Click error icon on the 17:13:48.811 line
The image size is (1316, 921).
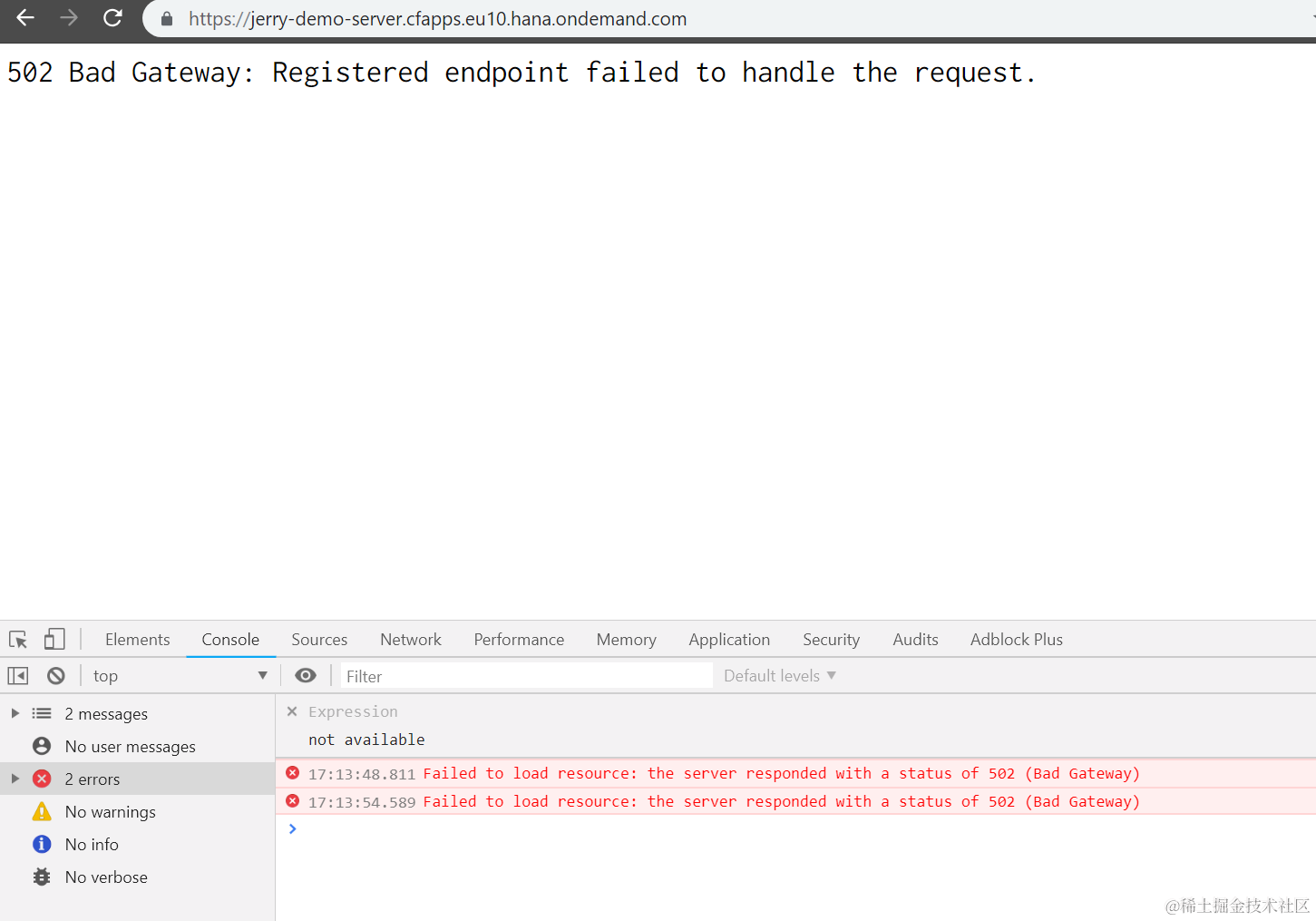tap(292, 773)
